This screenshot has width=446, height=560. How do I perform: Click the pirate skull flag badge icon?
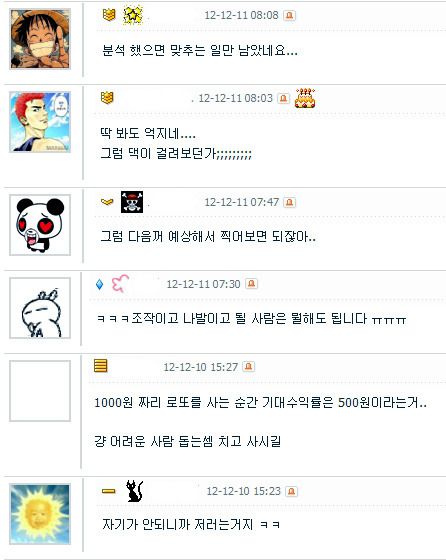click(x=132, y=202)
